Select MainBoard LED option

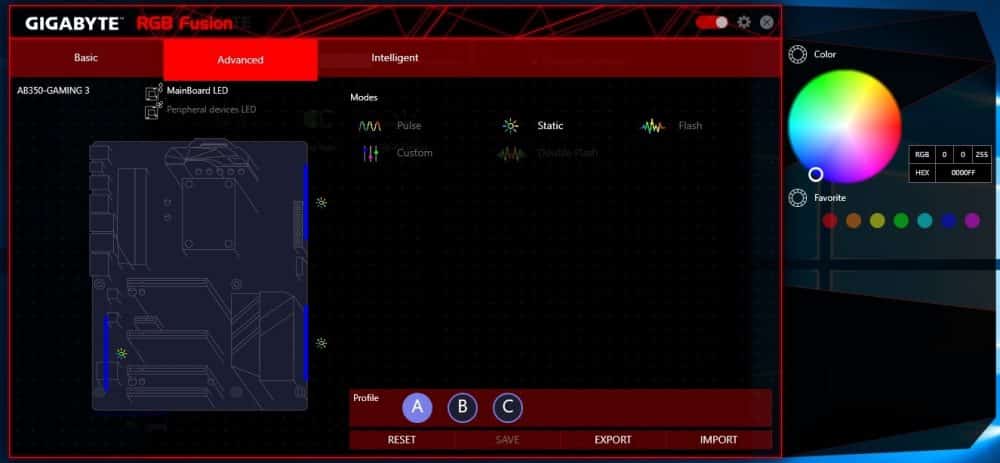pyautogui.click(x=197, y=91)
